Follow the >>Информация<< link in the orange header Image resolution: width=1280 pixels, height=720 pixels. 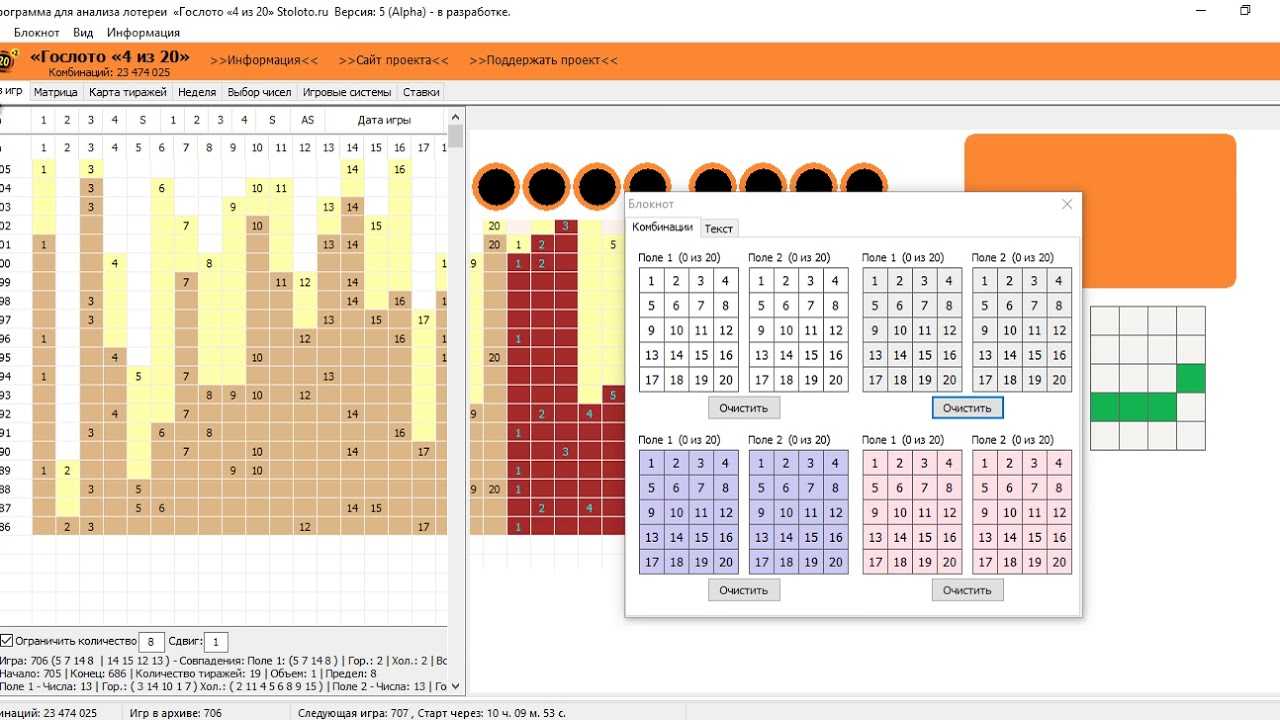point(264,60)
